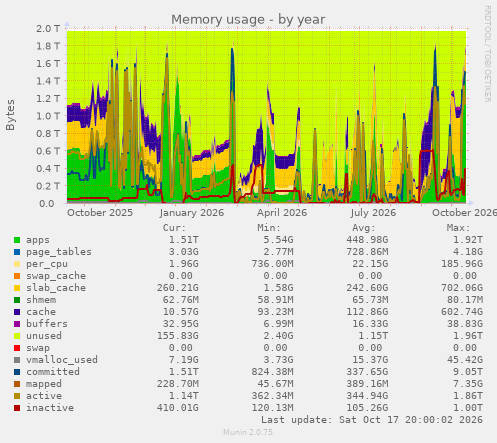
Task: Click the 'apps' legend label
Action: (x=38, y=240)
